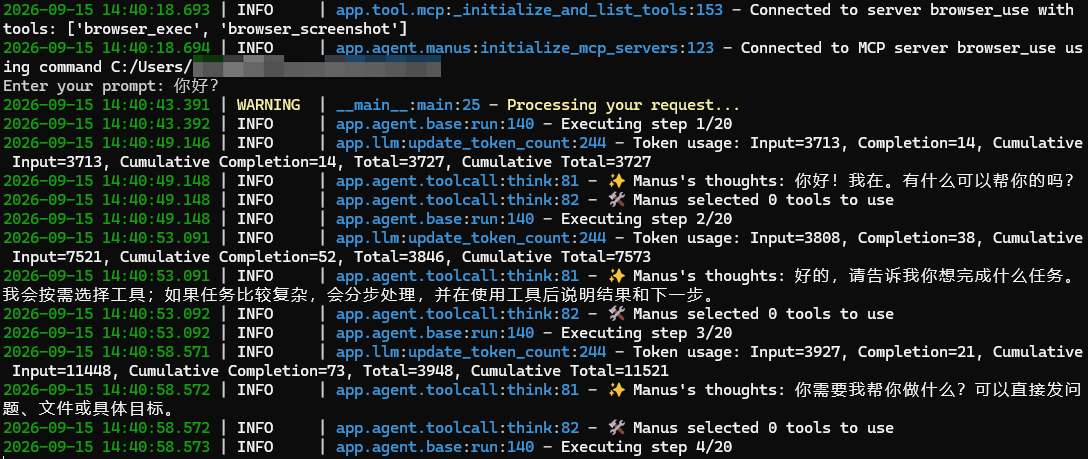This screenshot has height=459, width=1088.
Task: Click "Token usage: Input=3713, Completion=14"
Action: point(805,143)
